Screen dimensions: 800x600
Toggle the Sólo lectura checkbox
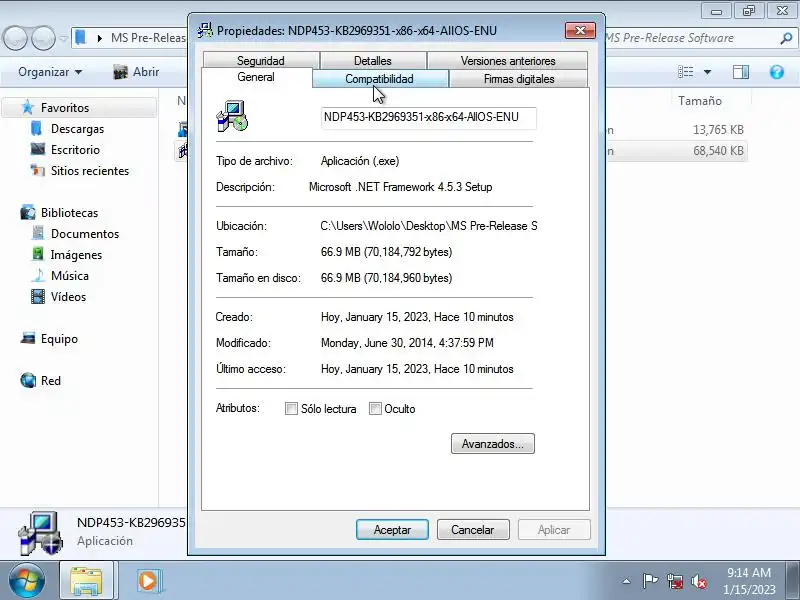291,409
